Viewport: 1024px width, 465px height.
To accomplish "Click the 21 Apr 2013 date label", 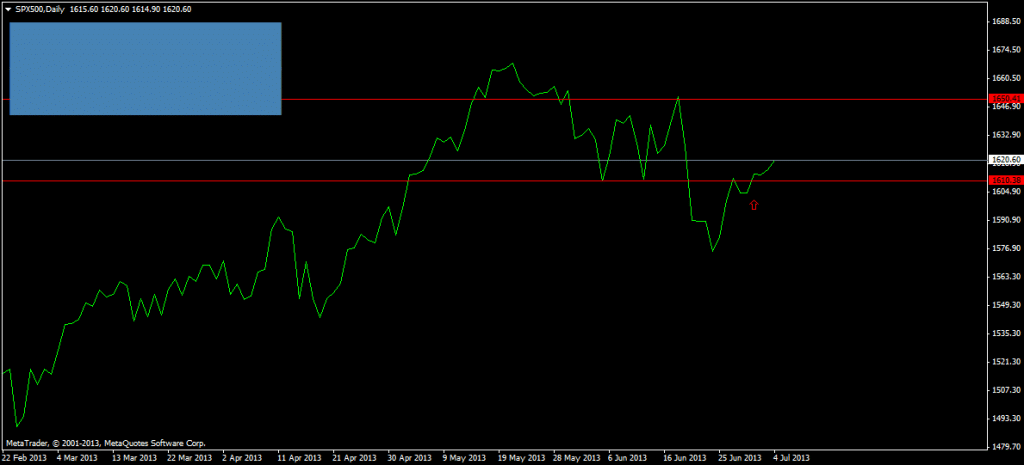I will [355, 458].
